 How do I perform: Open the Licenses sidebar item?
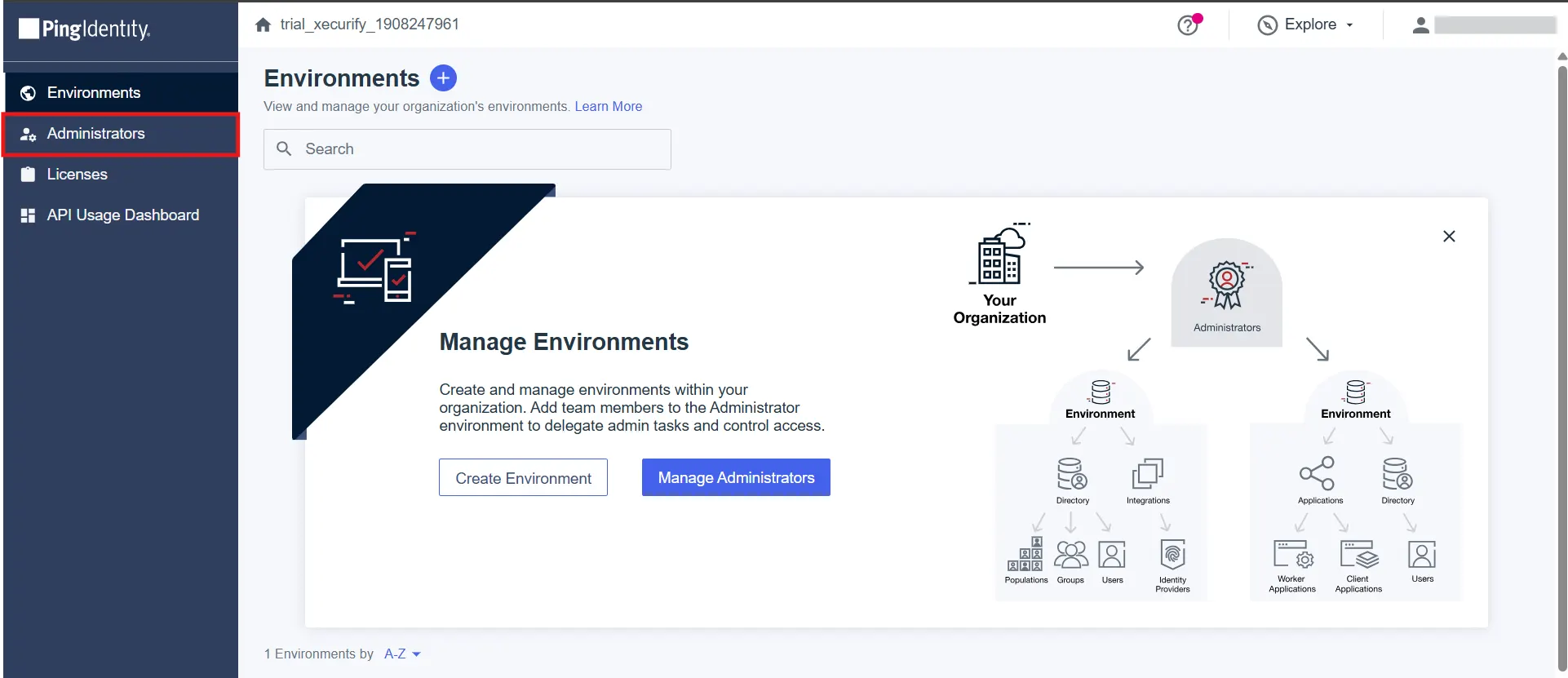(121, 175)
